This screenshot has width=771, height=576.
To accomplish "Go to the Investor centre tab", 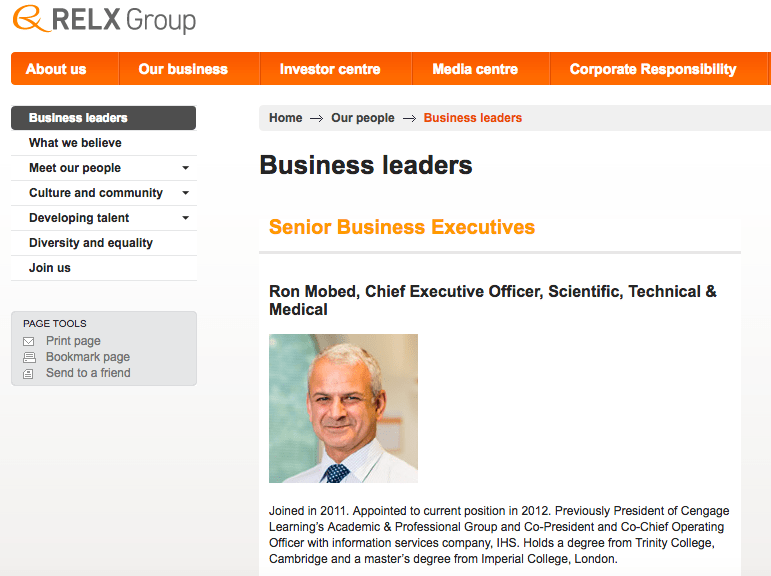I will tap(330, 69).
